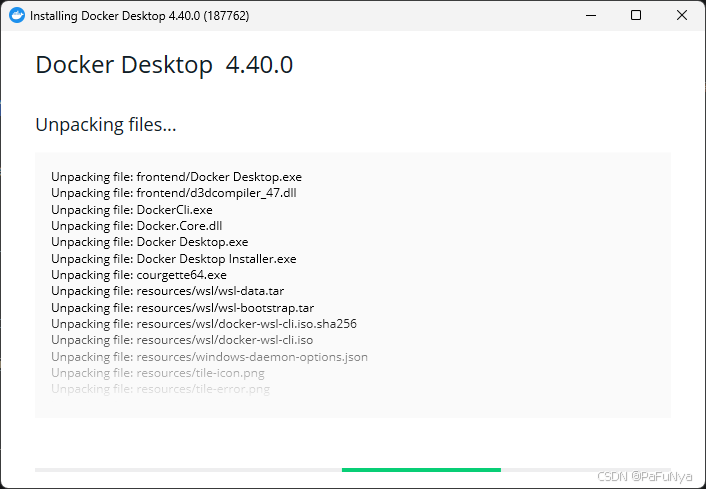Select the 'DockerCli.exe' log line
The width and height of the screenshot is (706, 489).
pos(132,209)
